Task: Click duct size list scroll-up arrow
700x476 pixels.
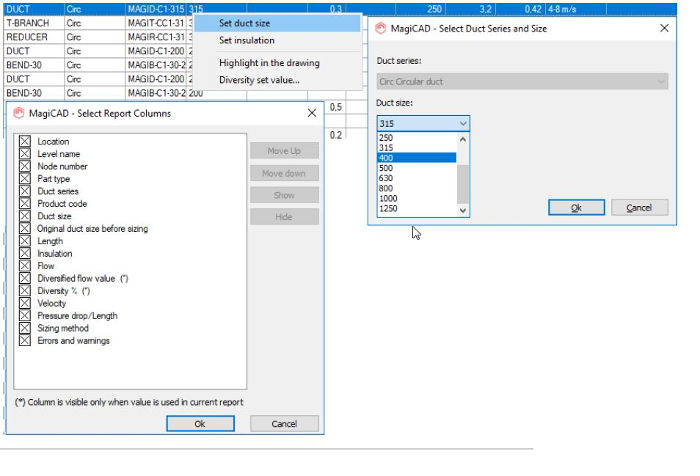Action: (463, 139)
